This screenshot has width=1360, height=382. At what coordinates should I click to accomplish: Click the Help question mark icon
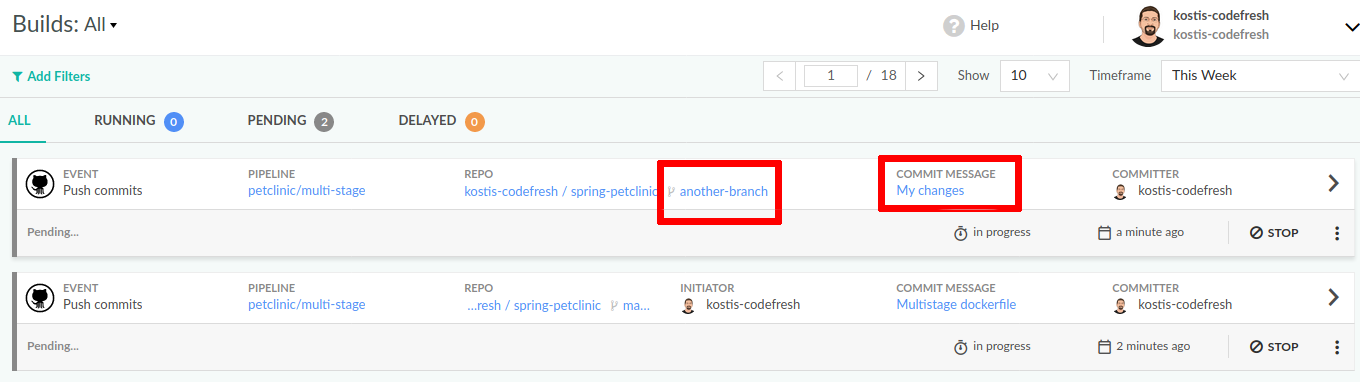tap(953, 26)
